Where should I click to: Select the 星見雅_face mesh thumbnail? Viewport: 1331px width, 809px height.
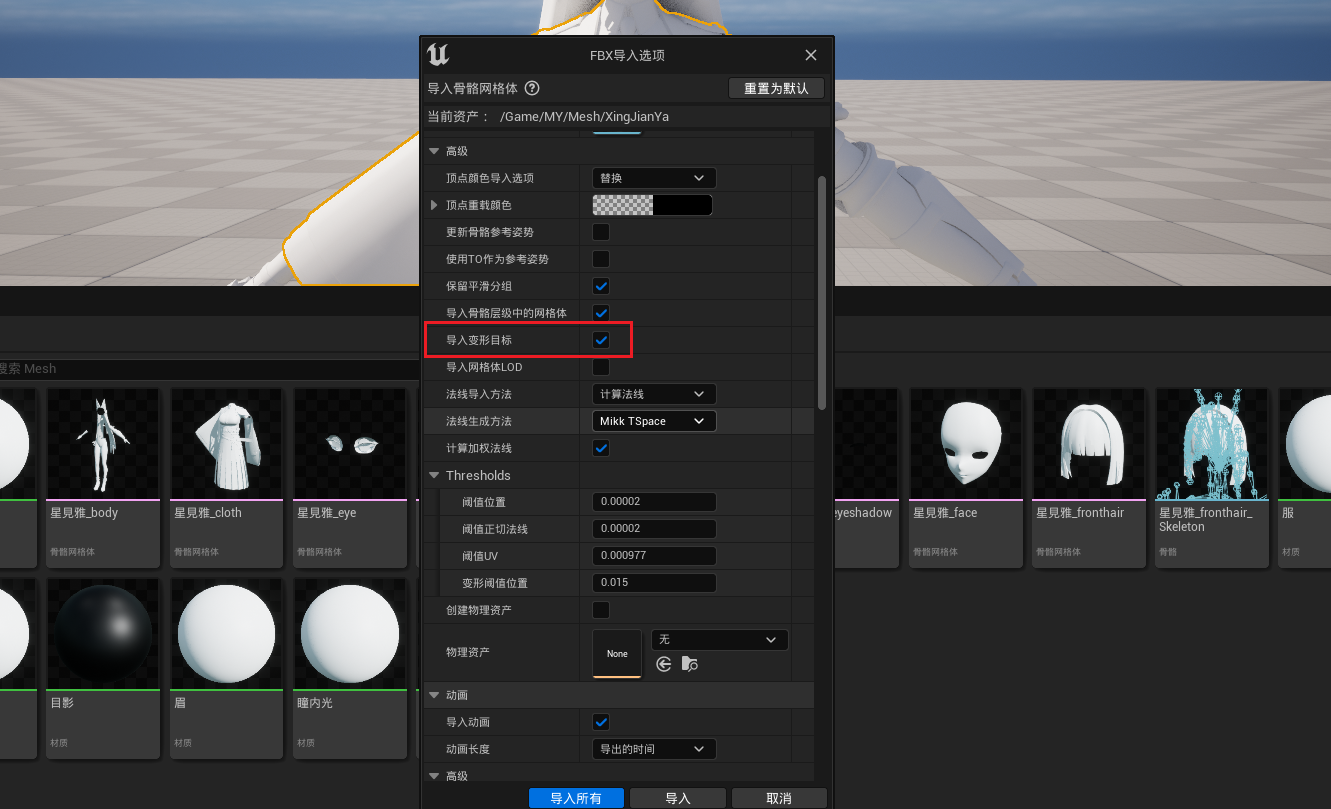pos(969,444)
